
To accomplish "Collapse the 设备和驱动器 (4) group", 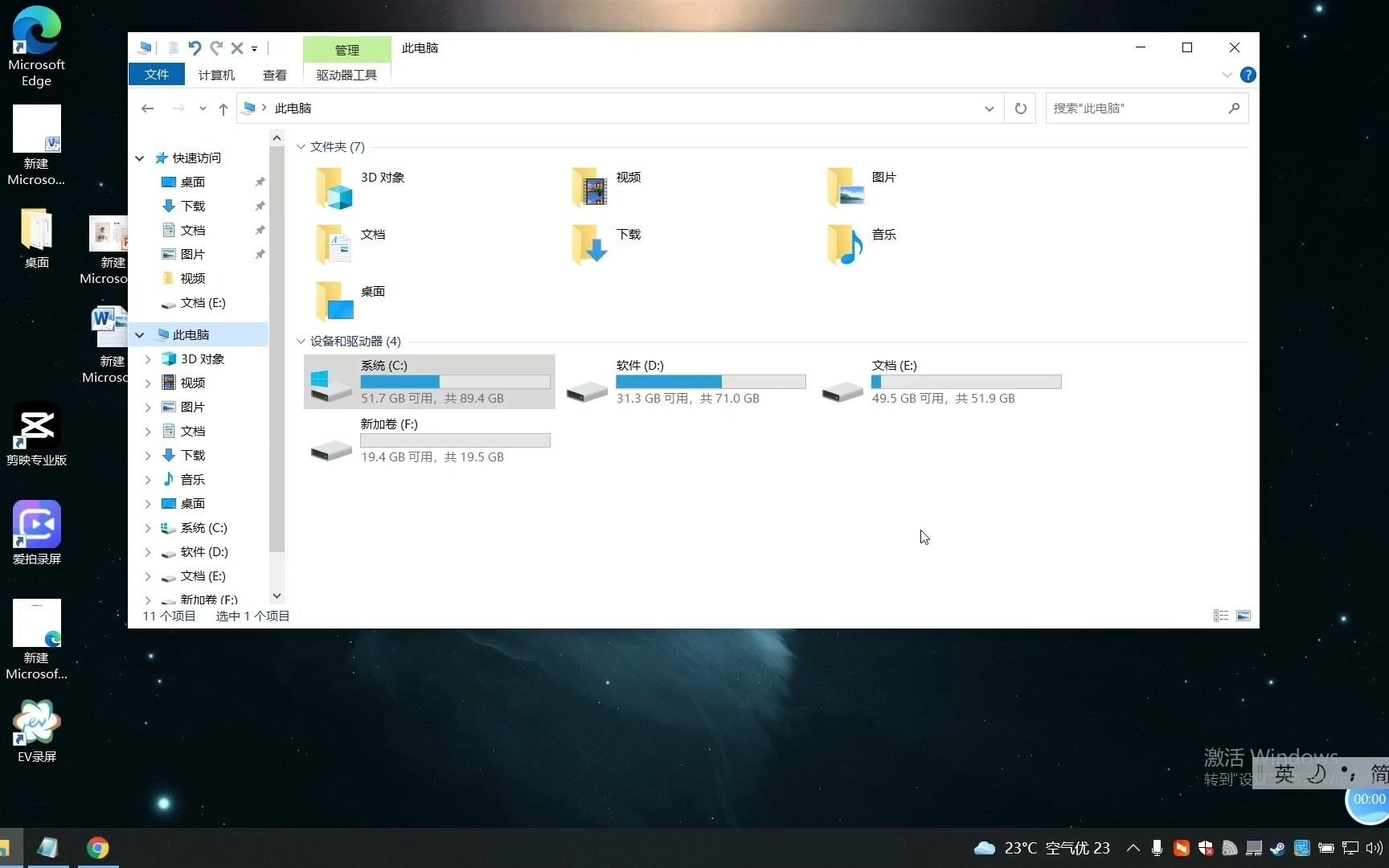I will coord(301,342).
